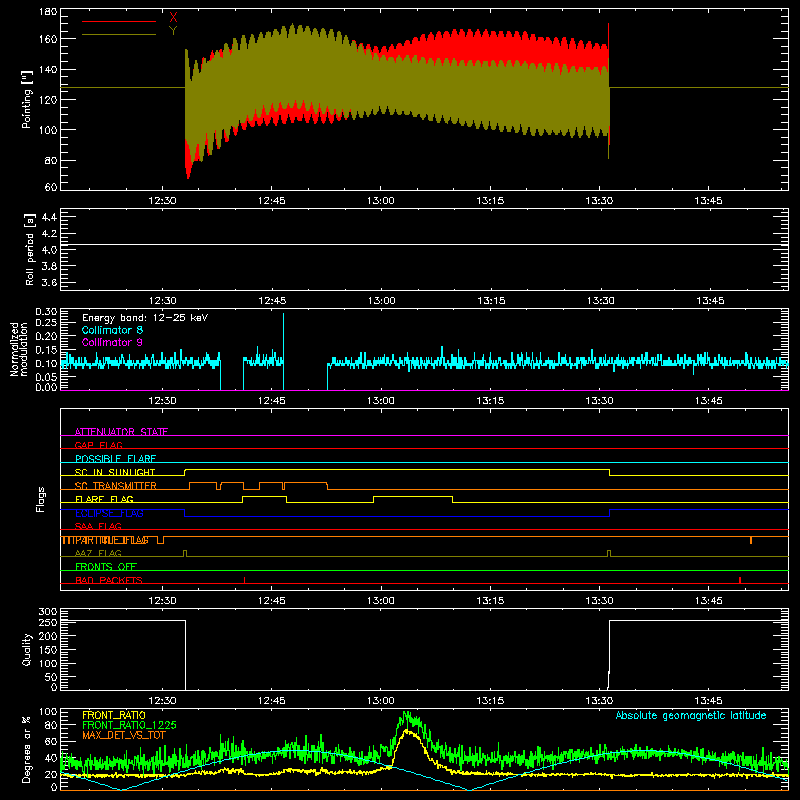Click the Normalized modulation axis title
The width and height of the screenshot is (800, 800).
point(18,349)
